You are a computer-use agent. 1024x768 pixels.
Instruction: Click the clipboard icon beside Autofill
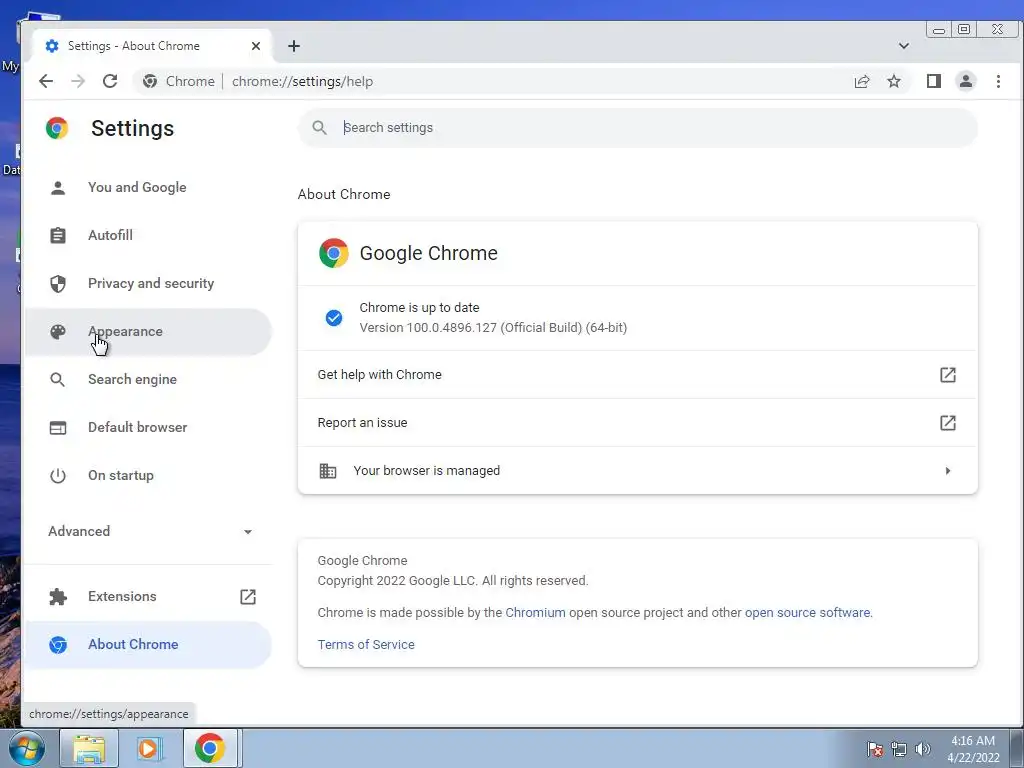[58, 235]
